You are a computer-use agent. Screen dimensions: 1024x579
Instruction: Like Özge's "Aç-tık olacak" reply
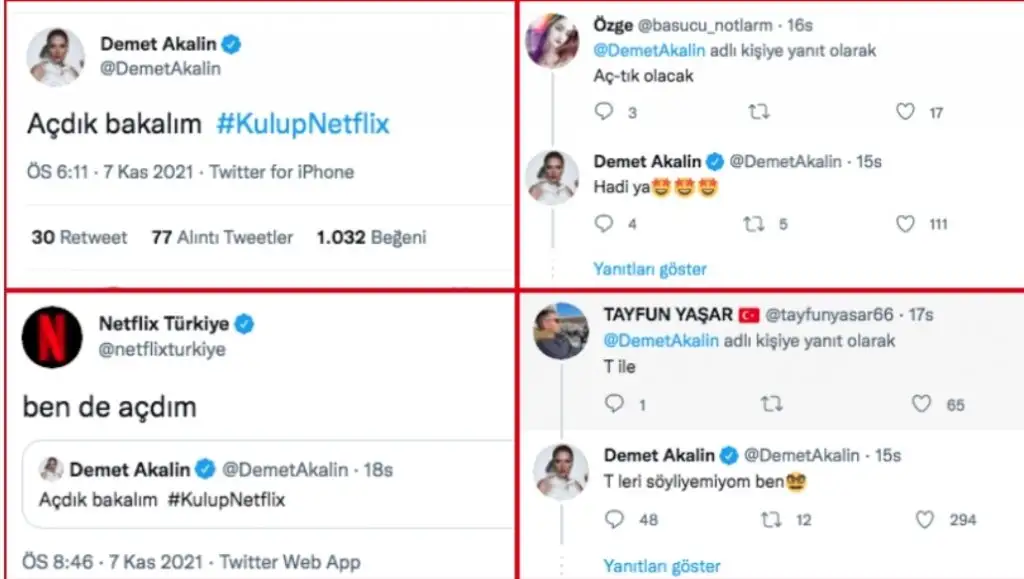(905, 112)
